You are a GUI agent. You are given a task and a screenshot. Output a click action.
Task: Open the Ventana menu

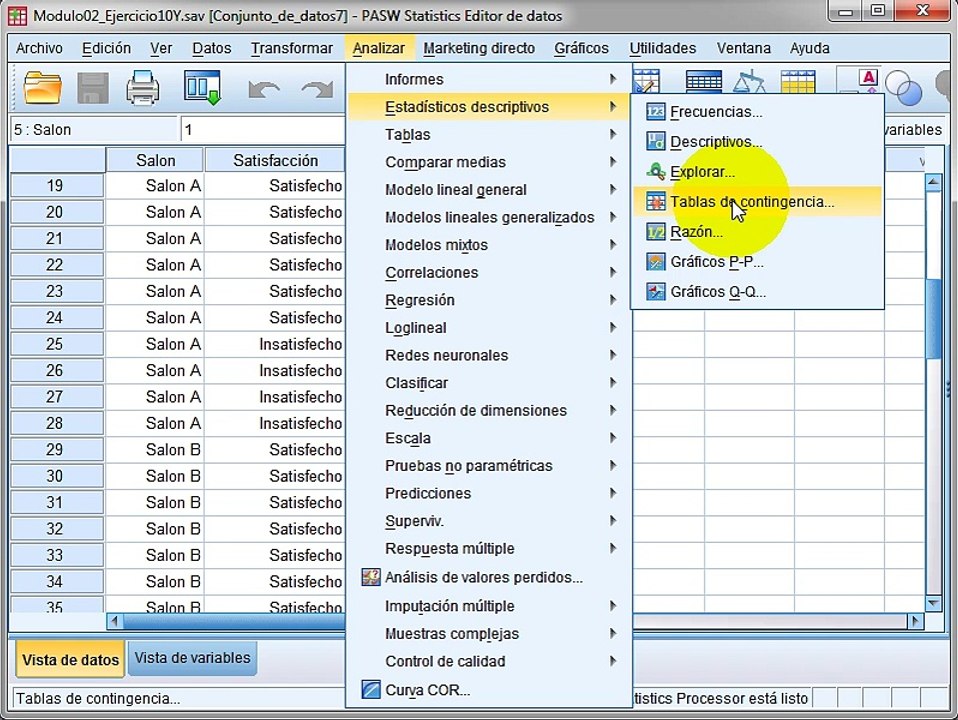(744, 48)
